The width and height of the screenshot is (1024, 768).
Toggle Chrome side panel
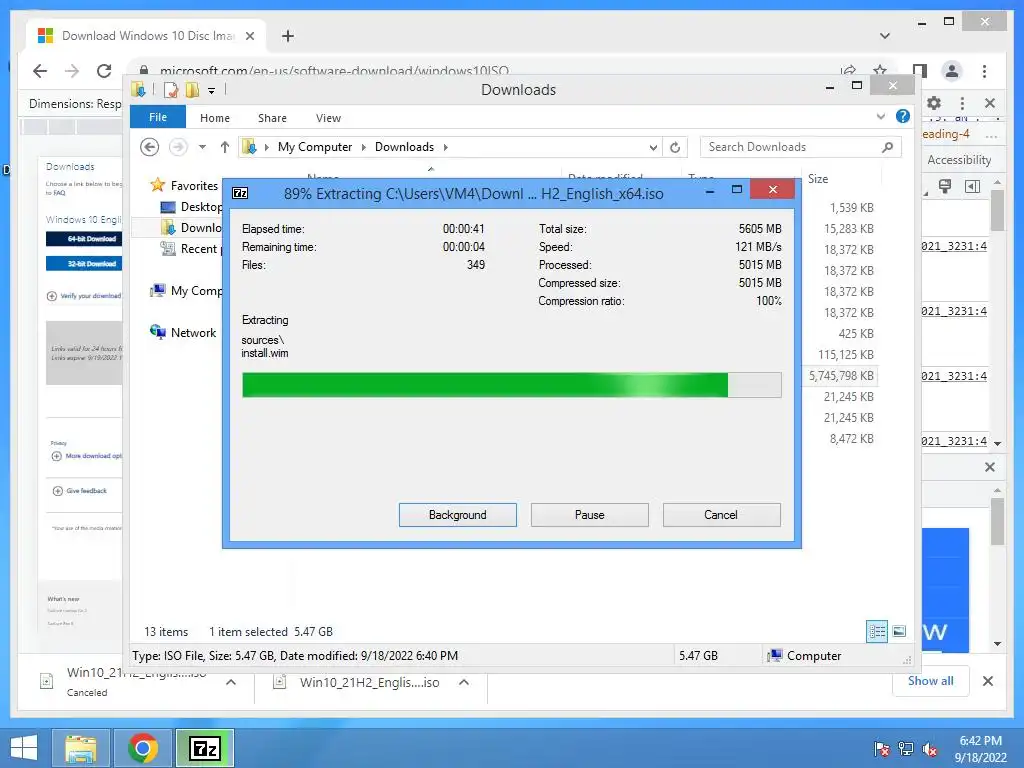tap(920, 71)
